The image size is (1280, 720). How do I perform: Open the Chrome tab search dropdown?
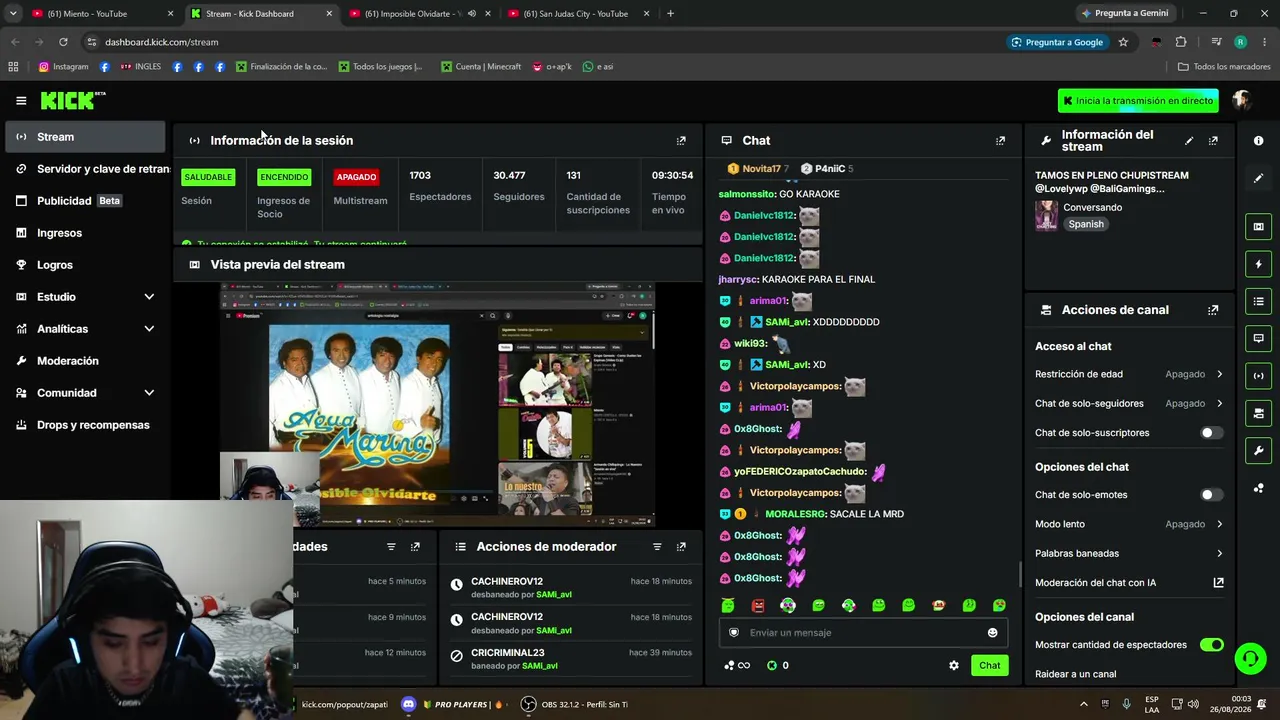pyautogui.click(x=13, y=14)
